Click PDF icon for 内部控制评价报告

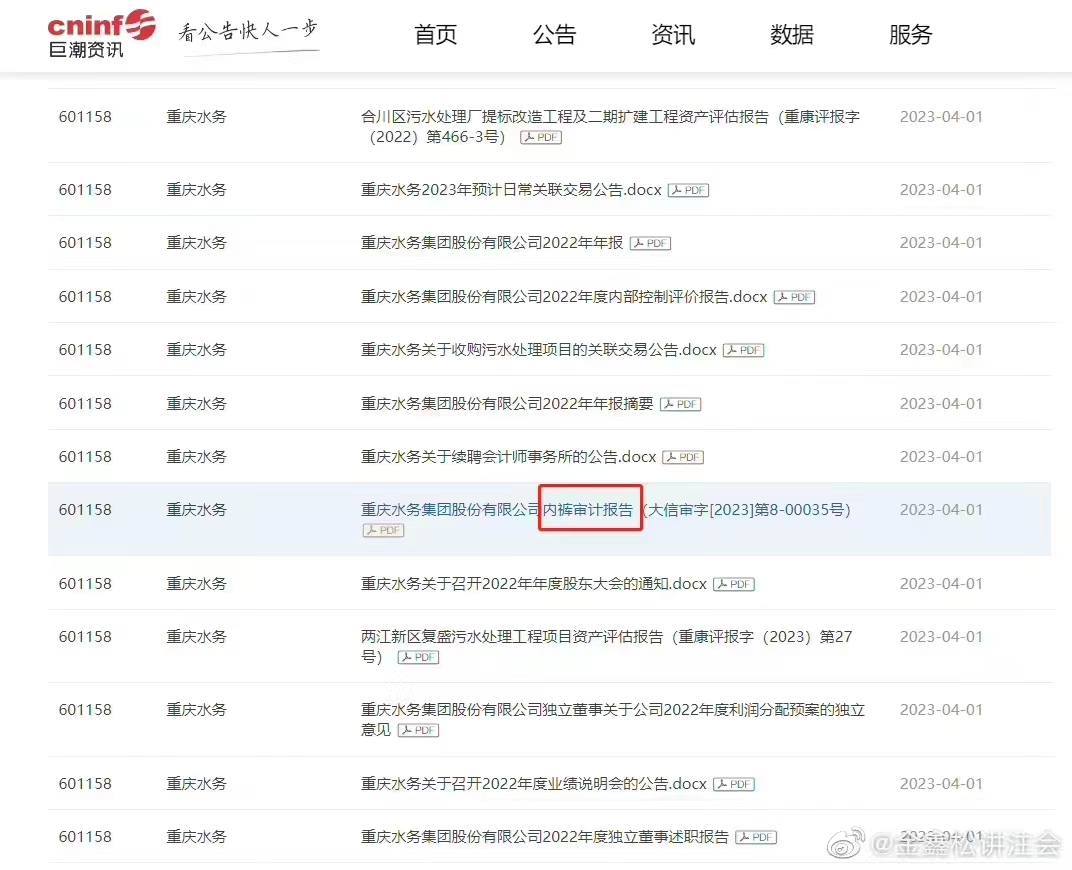[795, 297]
